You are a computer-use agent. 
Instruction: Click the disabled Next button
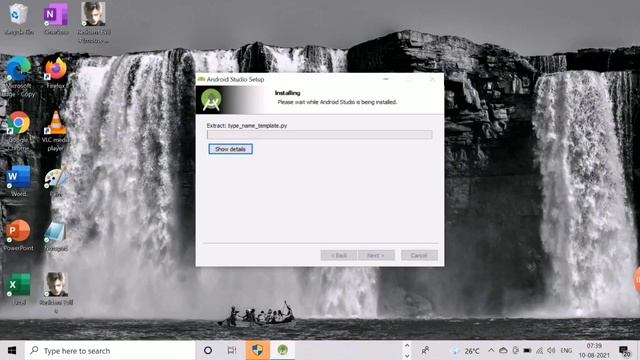tap(376, 255)
